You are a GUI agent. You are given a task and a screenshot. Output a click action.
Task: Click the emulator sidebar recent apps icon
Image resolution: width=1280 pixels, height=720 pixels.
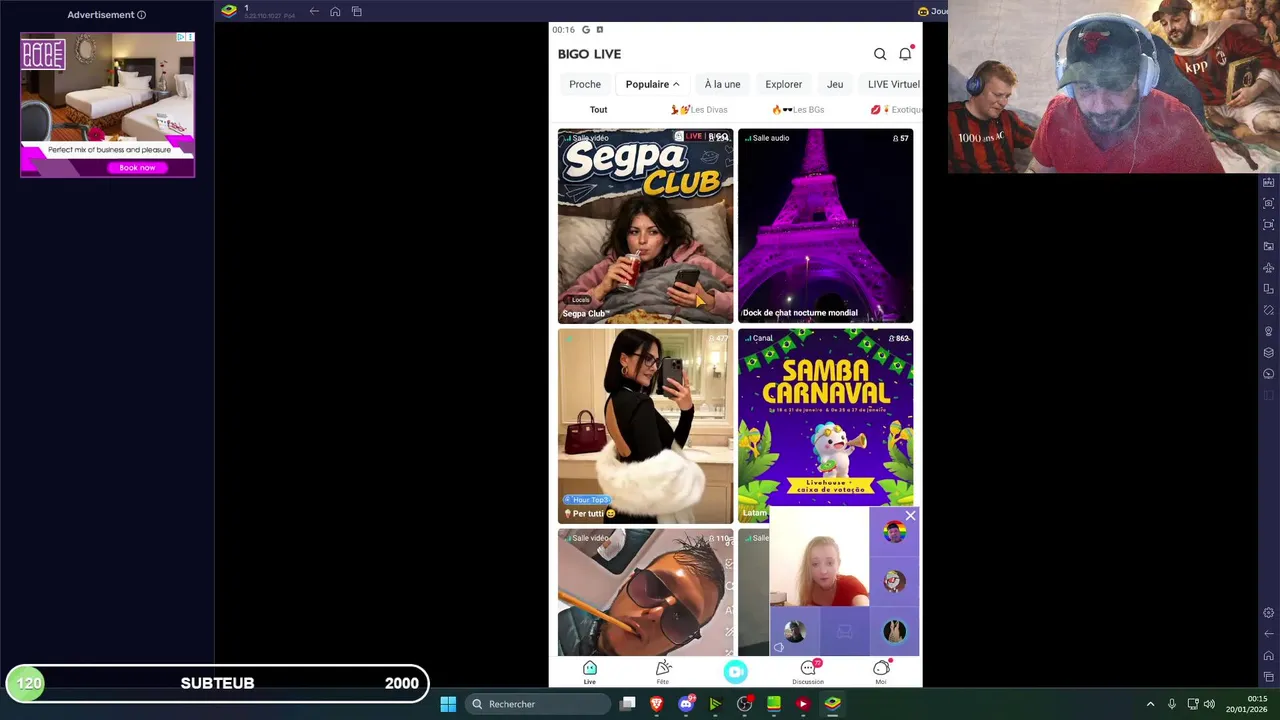(x=1269, y=677)
